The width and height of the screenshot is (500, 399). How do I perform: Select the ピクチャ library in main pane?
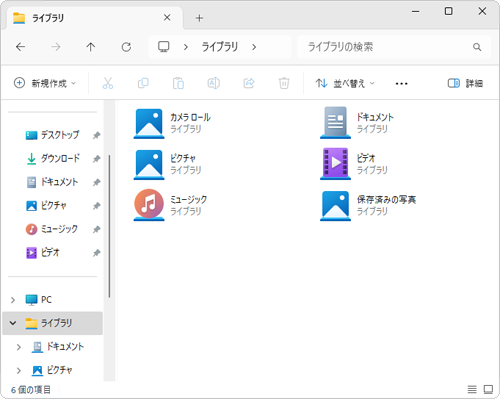click(x=168, y=164)
